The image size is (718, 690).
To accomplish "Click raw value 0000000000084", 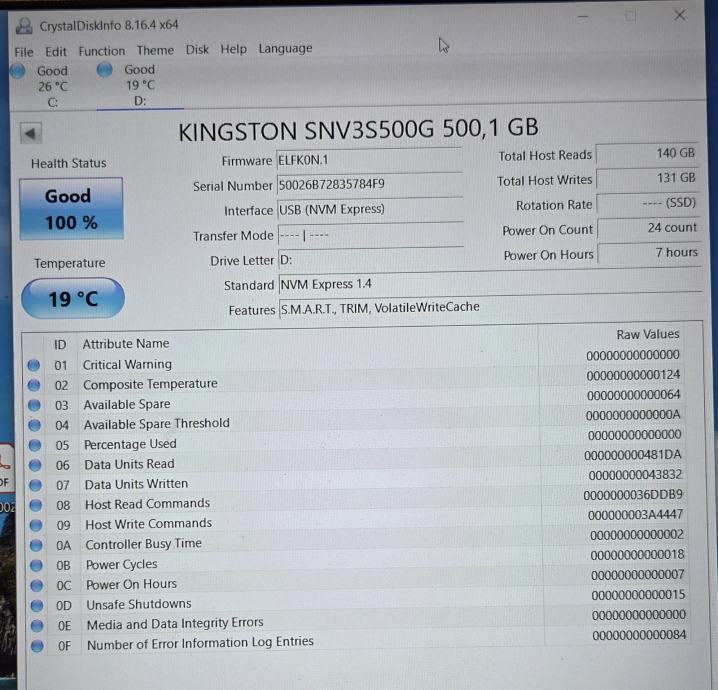I will click(639, 636).
